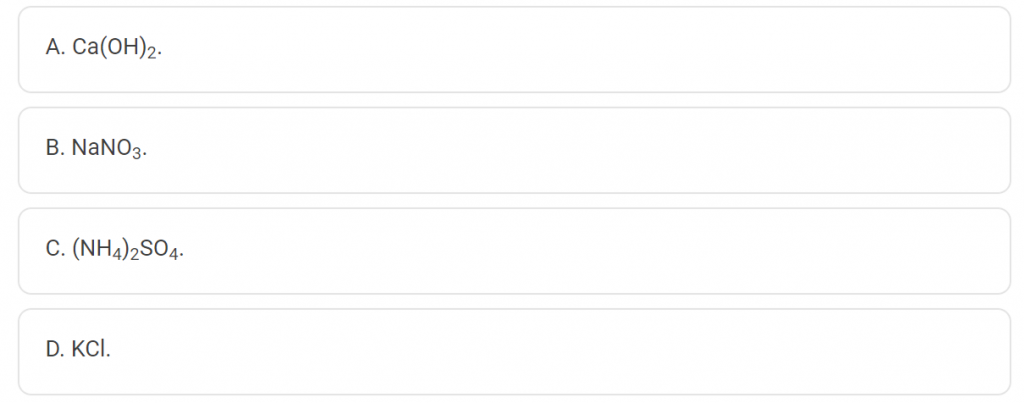Screen dimensions: 1024x403
Task: Click the letter B option label
Action: (x=54, y=149)
